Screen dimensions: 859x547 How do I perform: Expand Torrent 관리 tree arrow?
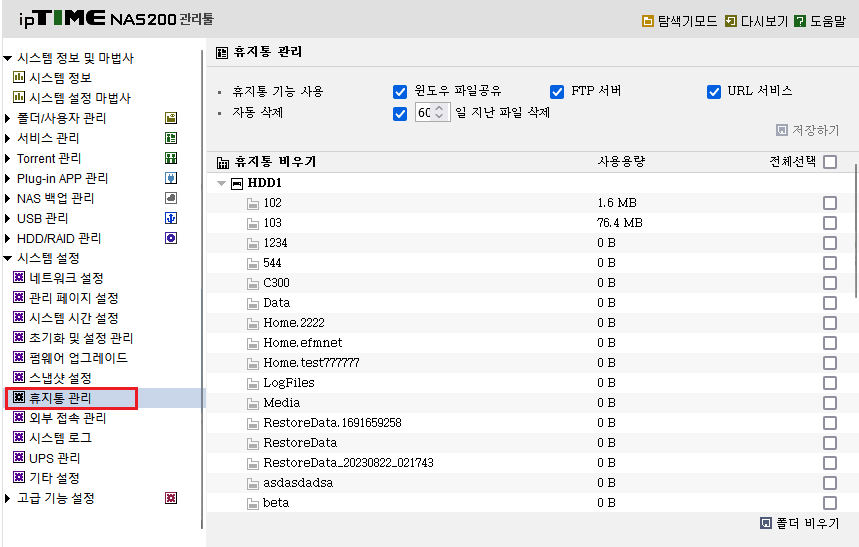(x=8, y=158)
